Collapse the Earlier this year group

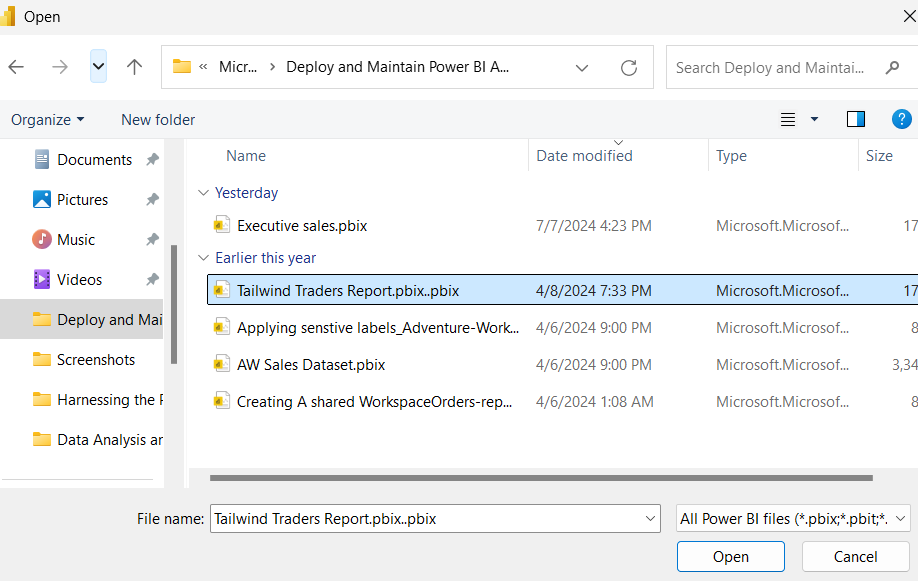tap(204, 258)
